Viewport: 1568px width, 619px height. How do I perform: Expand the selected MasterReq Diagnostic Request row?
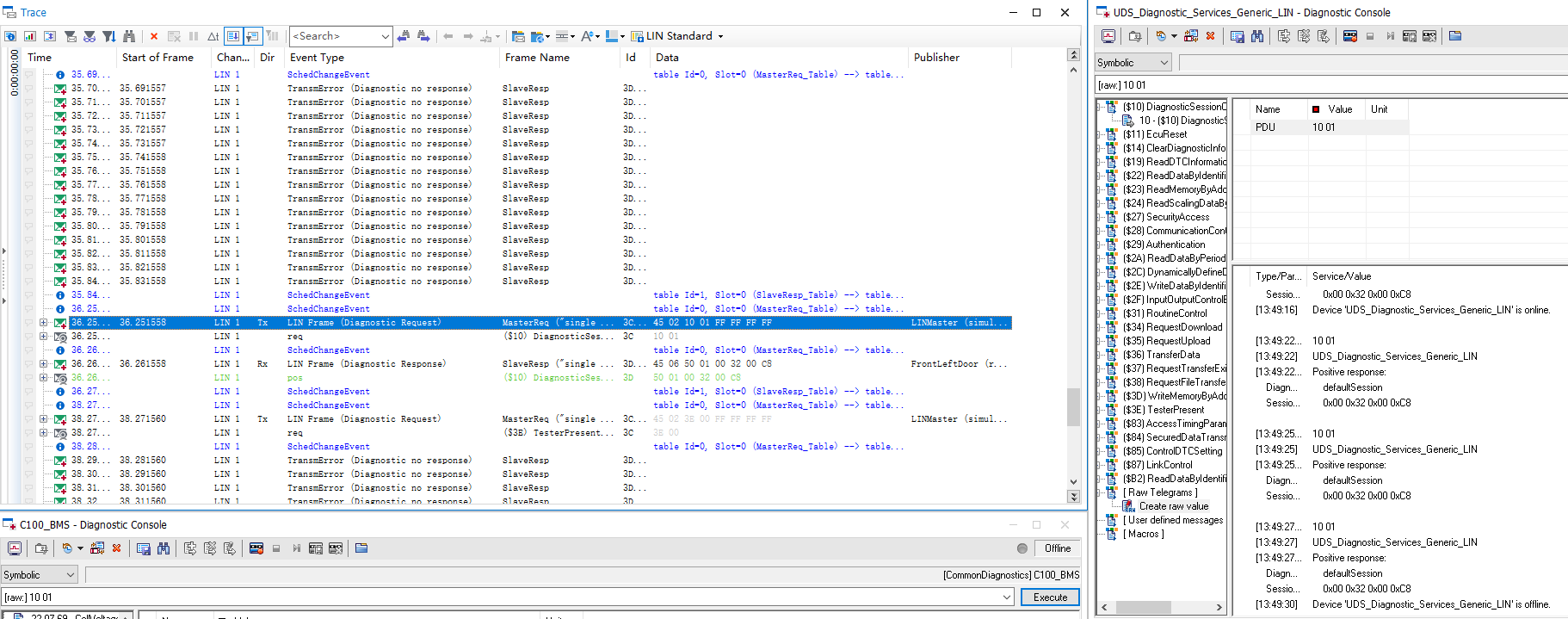click(x=43, y=323)
